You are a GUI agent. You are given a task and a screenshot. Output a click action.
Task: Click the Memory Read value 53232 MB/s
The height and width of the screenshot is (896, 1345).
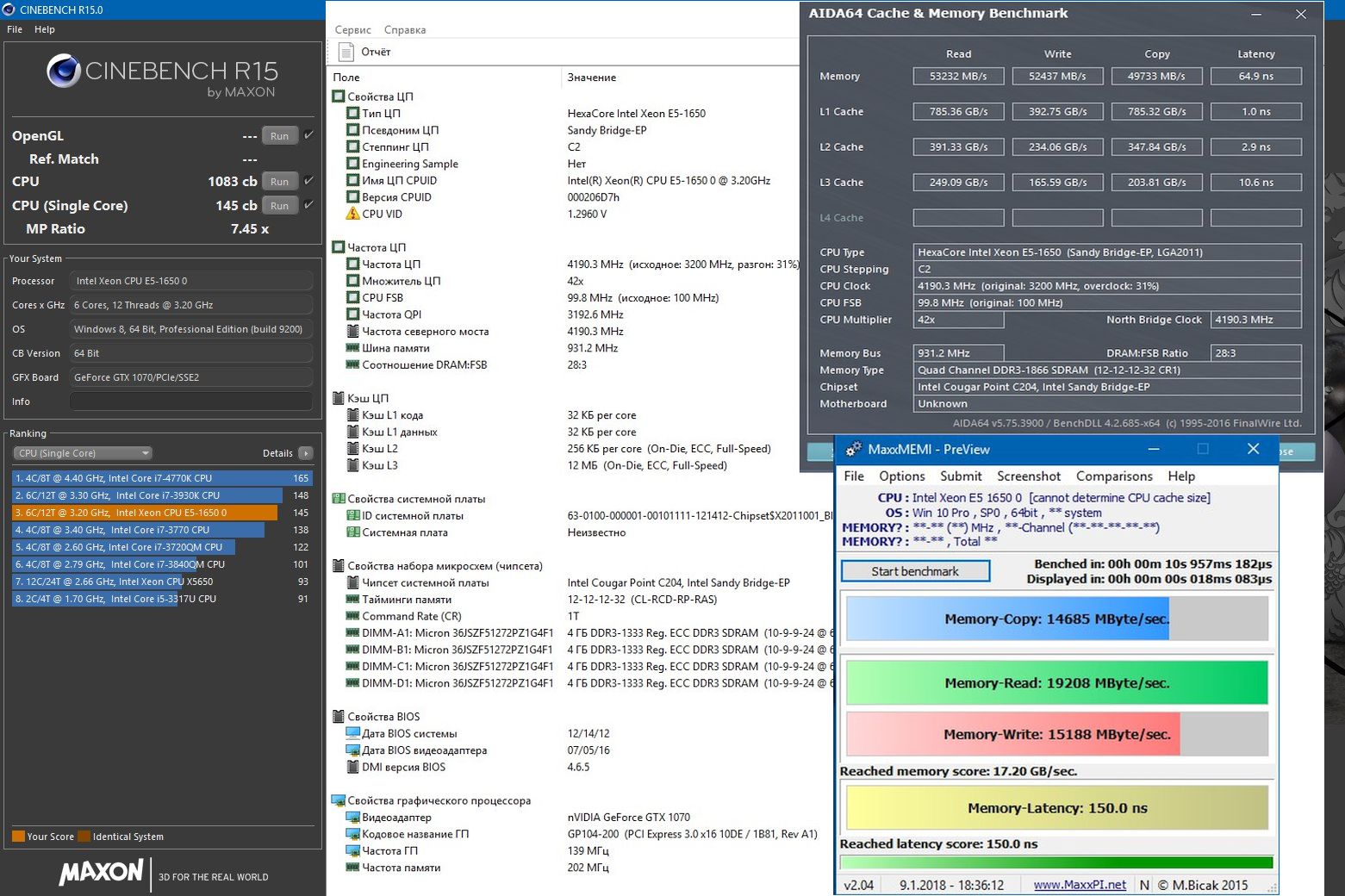coord(958,76)
